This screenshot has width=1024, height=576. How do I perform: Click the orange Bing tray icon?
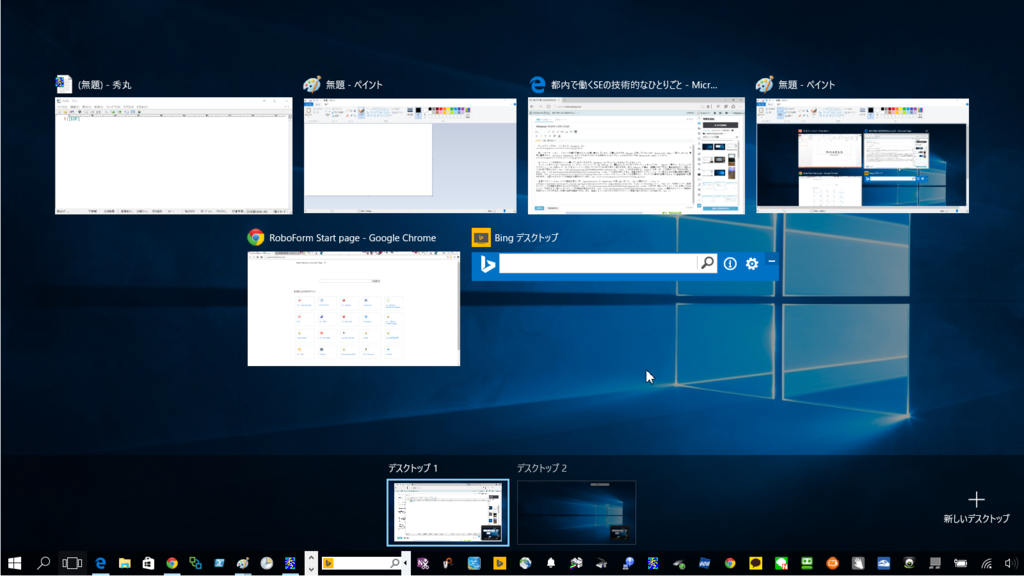tap(500, 563)
